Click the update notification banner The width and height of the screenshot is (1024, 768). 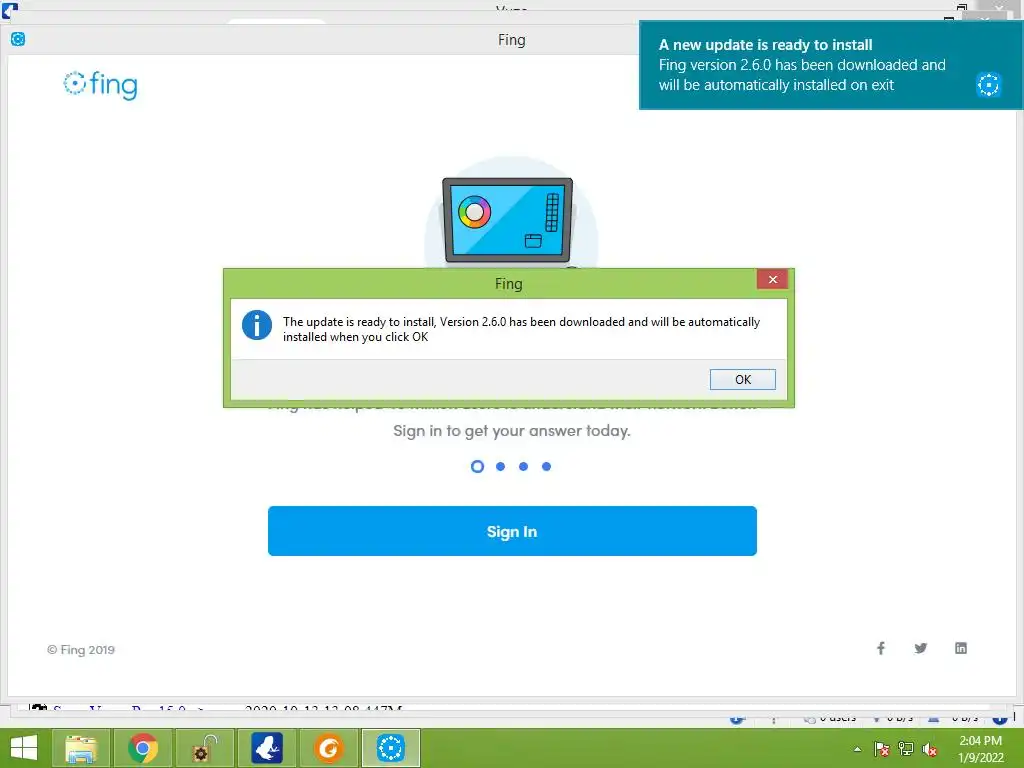830,65
